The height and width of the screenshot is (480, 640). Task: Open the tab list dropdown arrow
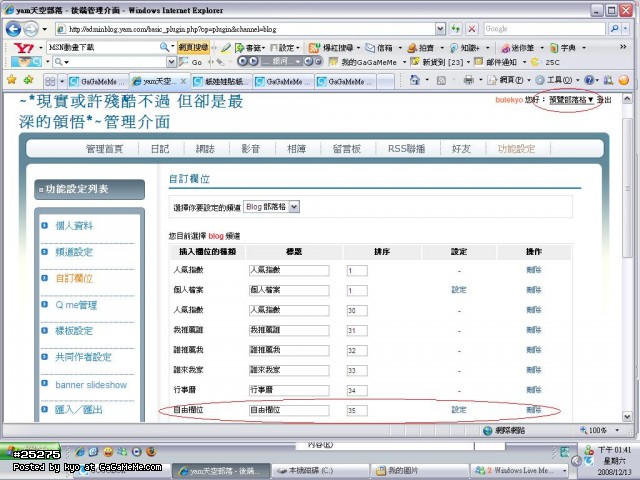(62, 82)
